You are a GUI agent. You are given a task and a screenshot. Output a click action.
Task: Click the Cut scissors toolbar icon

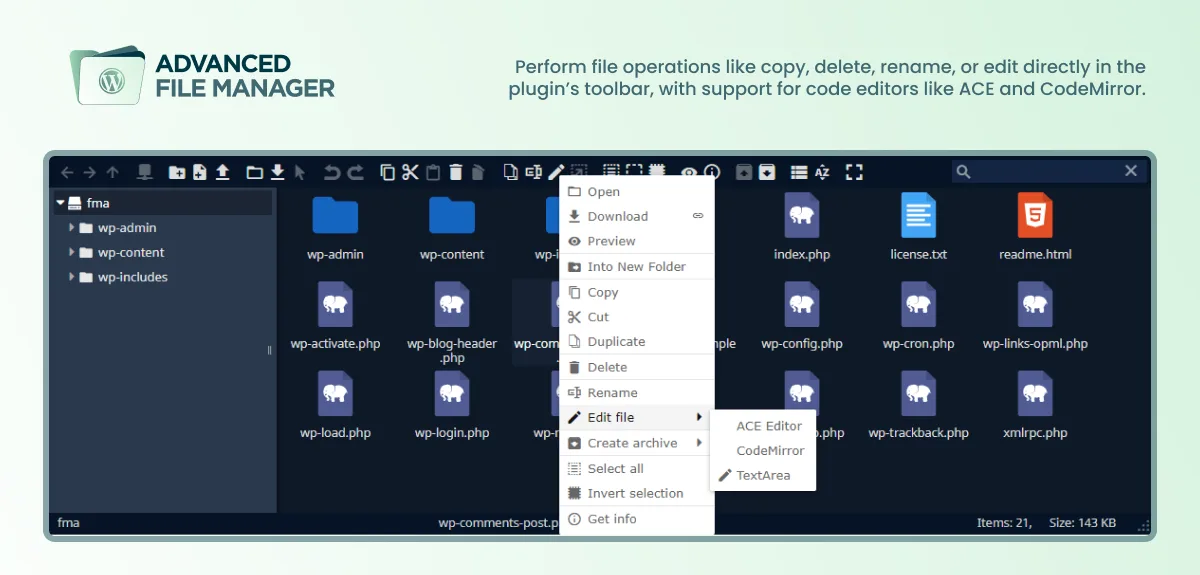pos(410,172)
